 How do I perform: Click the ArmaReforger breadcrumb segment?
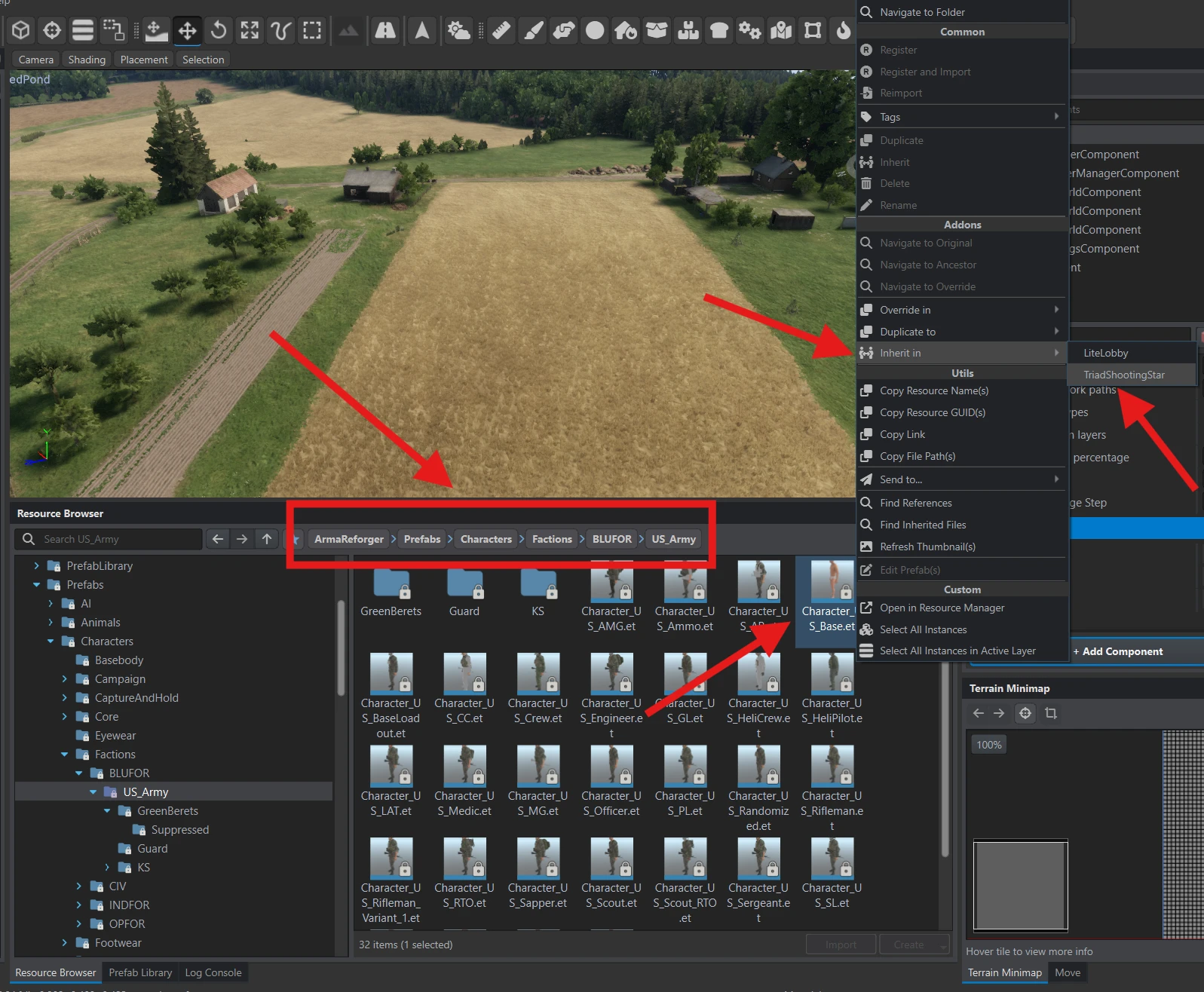(x=349, y=539)
